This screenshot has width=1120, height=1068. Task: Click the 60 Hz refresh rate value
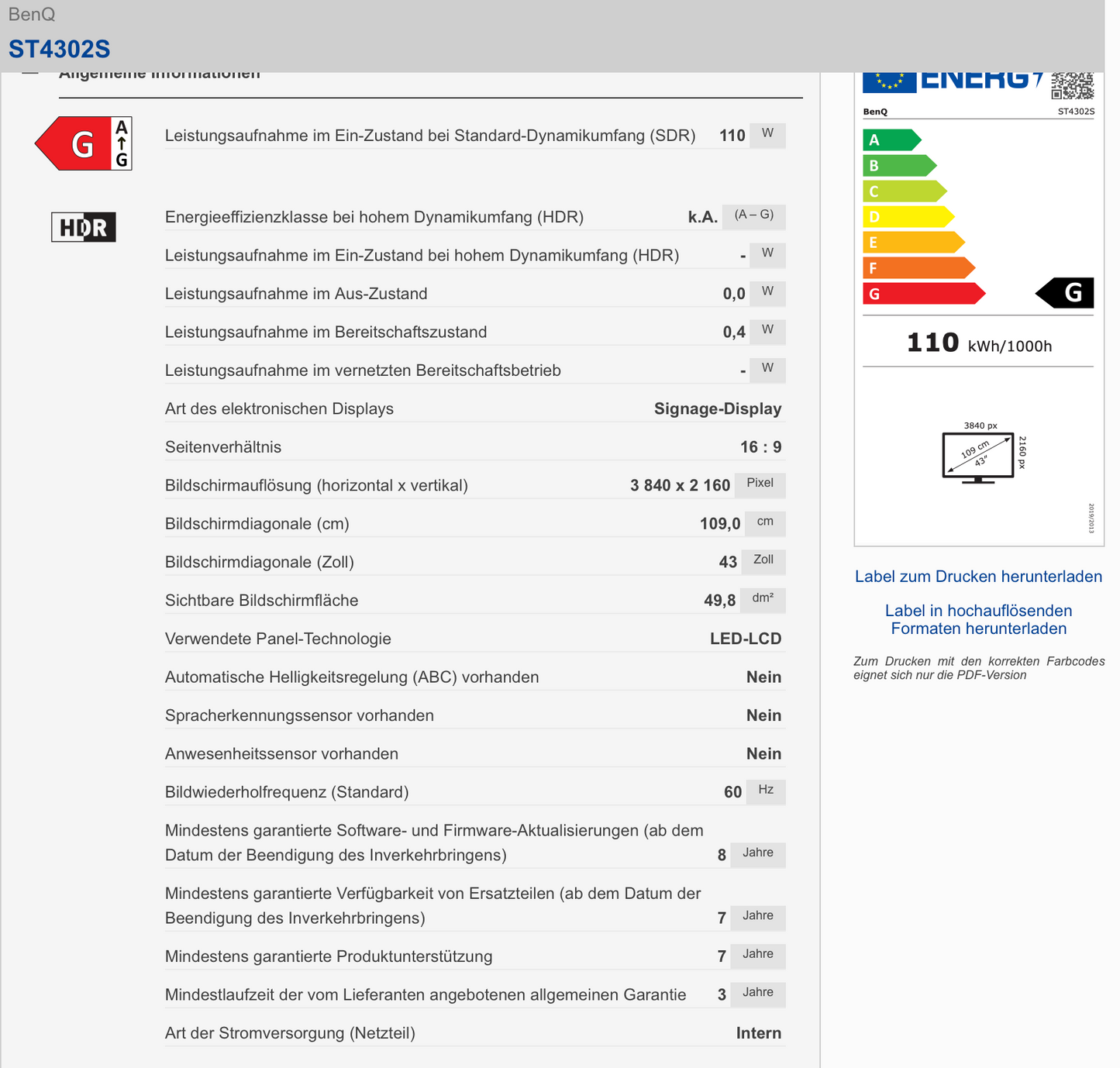(732, 792)
